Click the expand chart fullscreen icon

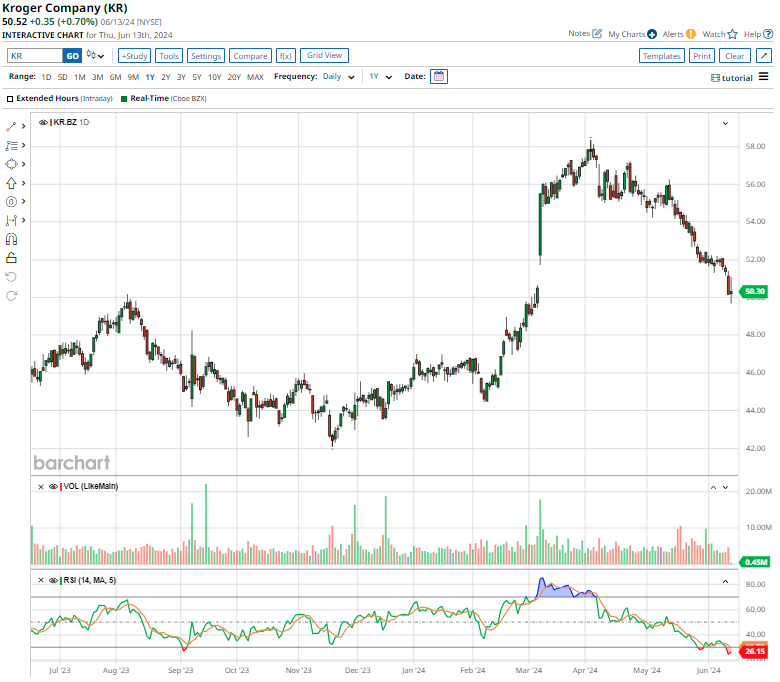pos(763,56)
